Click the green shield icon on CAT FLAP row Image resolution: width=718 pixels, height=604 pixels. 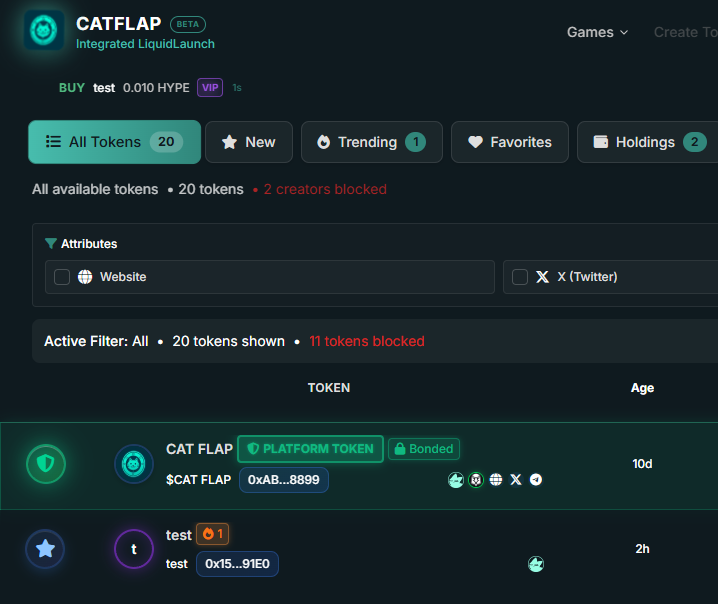click(46, 464)
